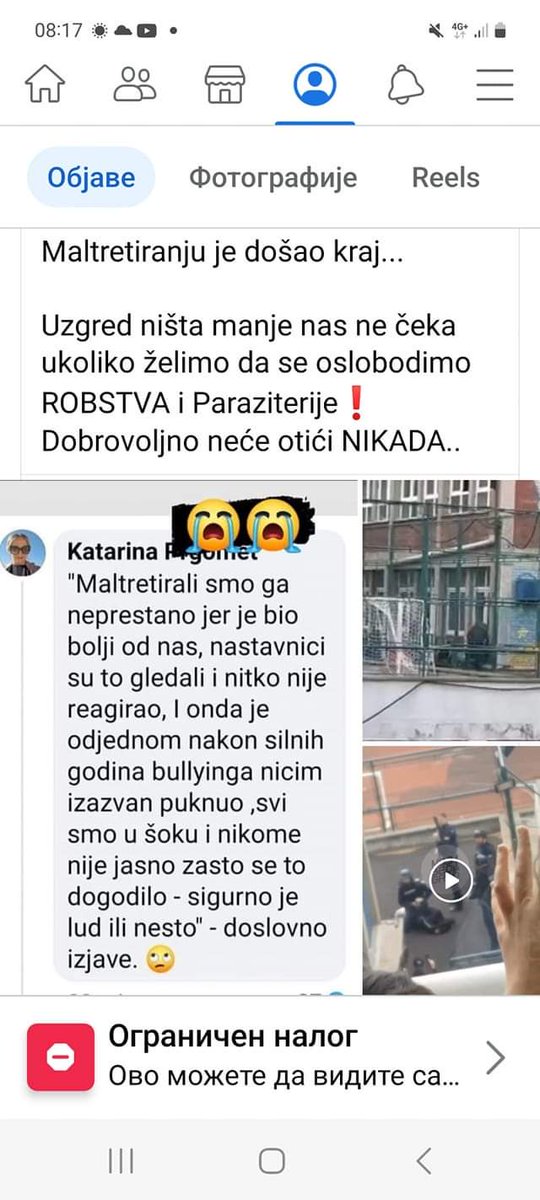Screen dimensions: 540x1200
Task: Switch to the Фотографије tab
Action: [x=273, y=178]
